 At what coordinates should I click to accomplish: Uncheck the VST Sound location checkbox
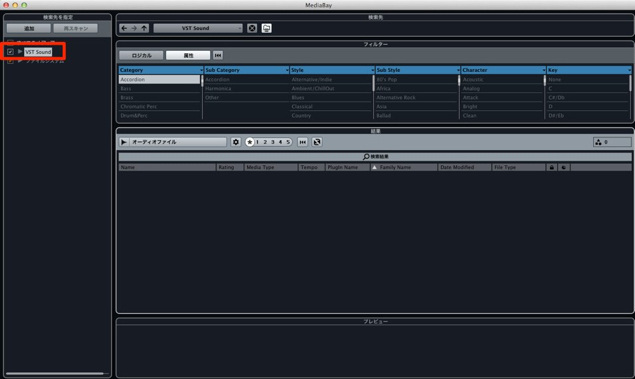click(11, 52)
